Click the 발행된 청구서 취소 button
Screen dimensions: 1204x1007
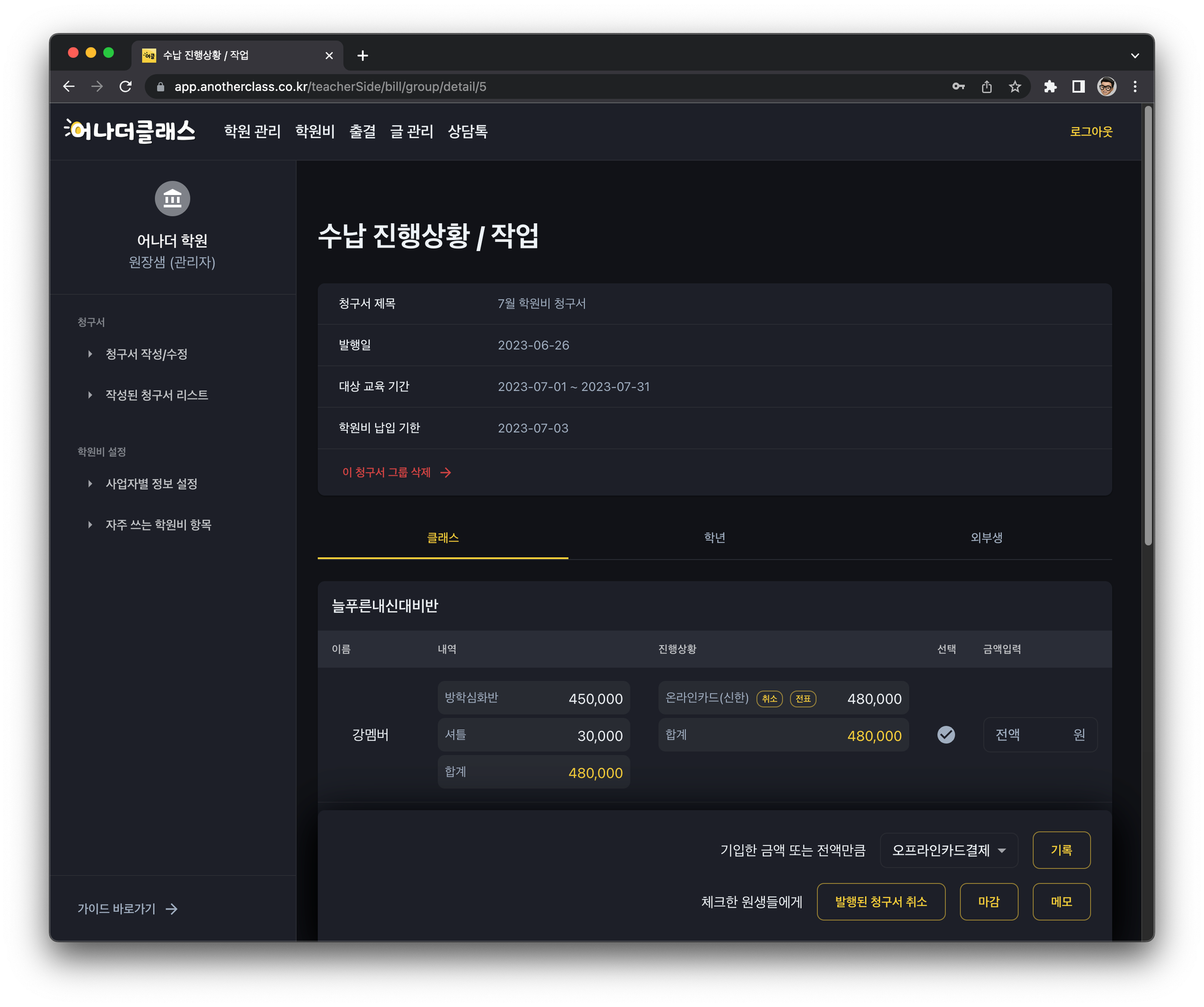pyautogui.click(x=881, y=902)
